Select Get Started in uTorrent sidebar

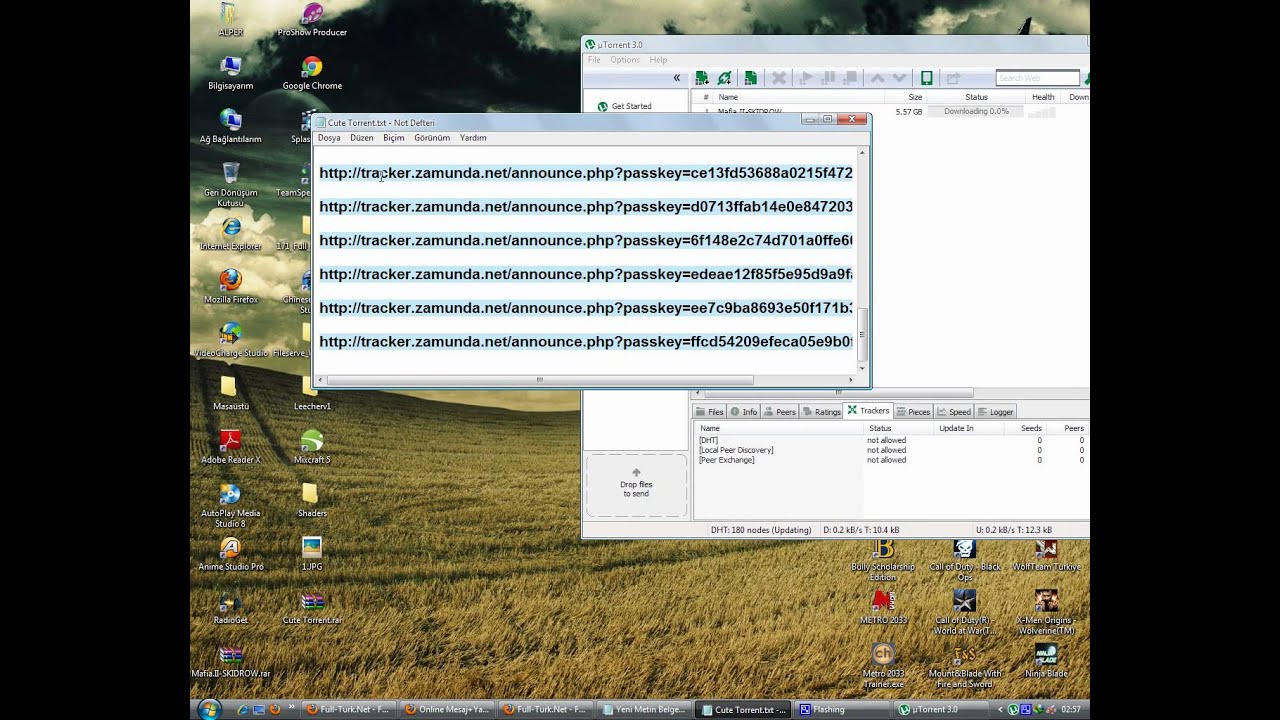coord(631,106)
